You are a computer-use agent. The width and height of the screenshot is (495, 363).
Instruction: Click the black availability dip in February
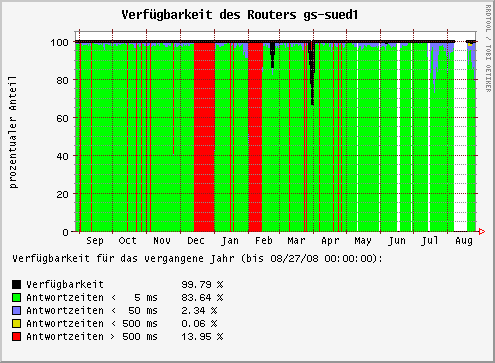coord(273,55)
